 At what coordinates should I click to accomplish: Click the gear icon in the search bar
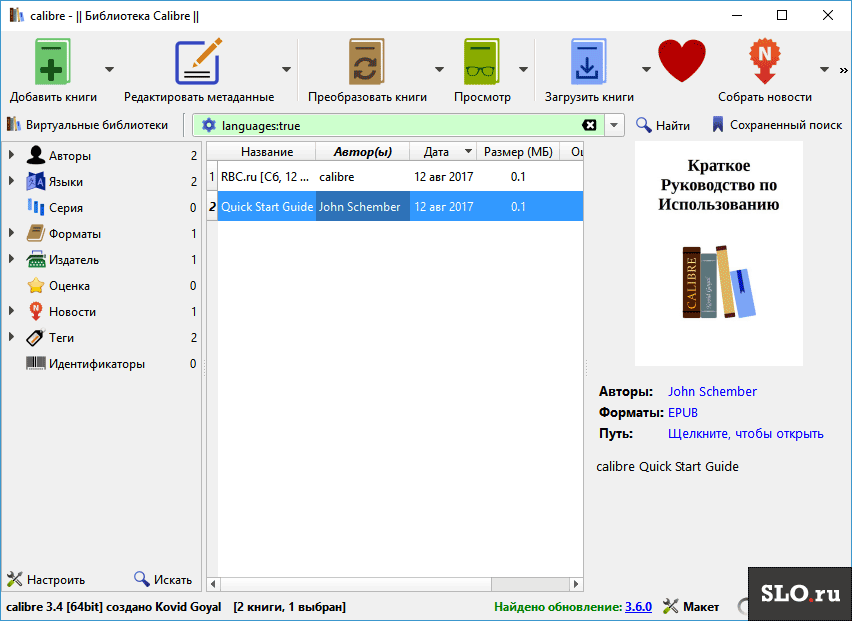click(x=209, y=126)
